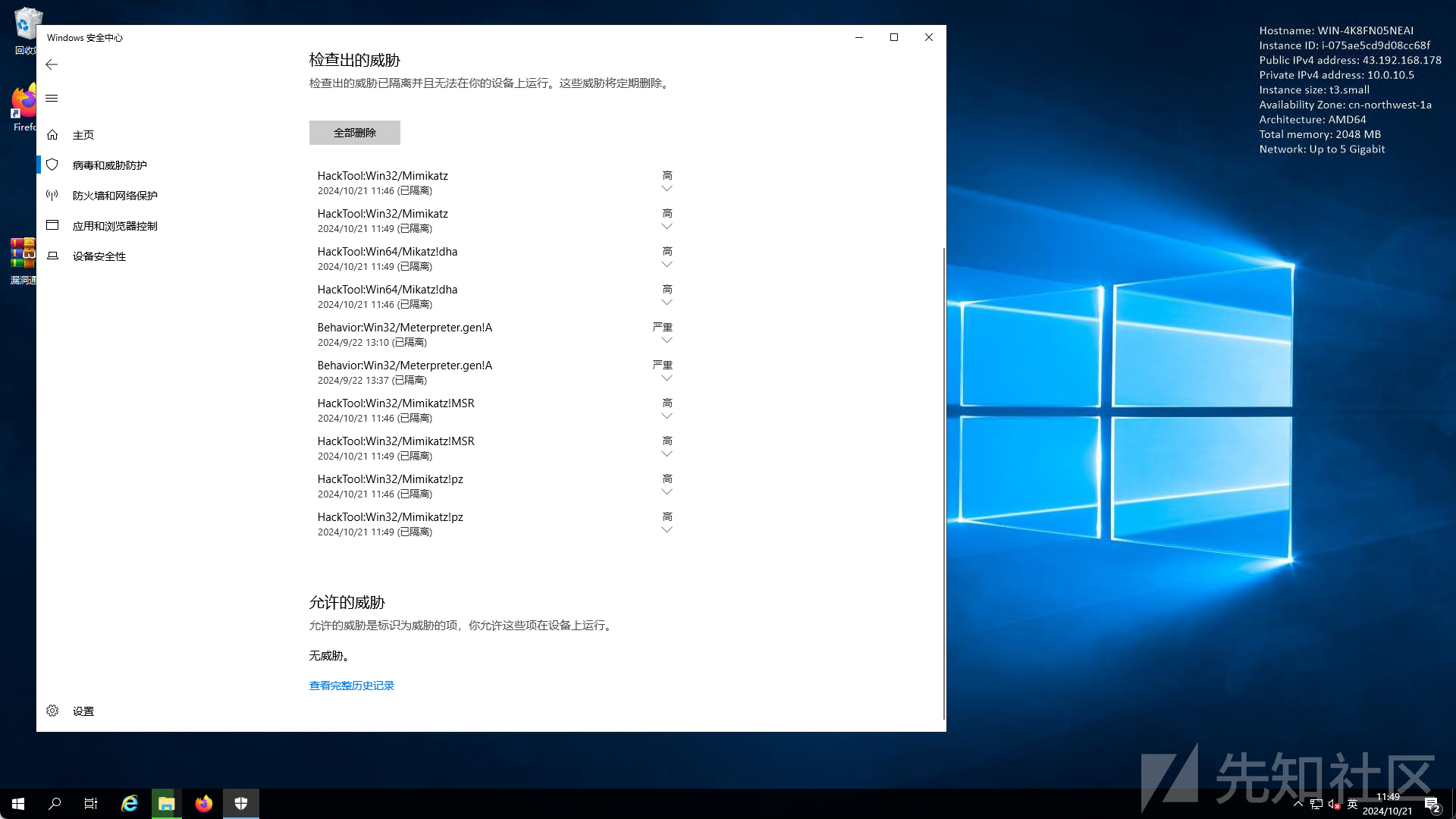
Task: Select HackTool:Win32/Mimikatz!pz 11:49 threat name
Action: (x=391, y=517)
